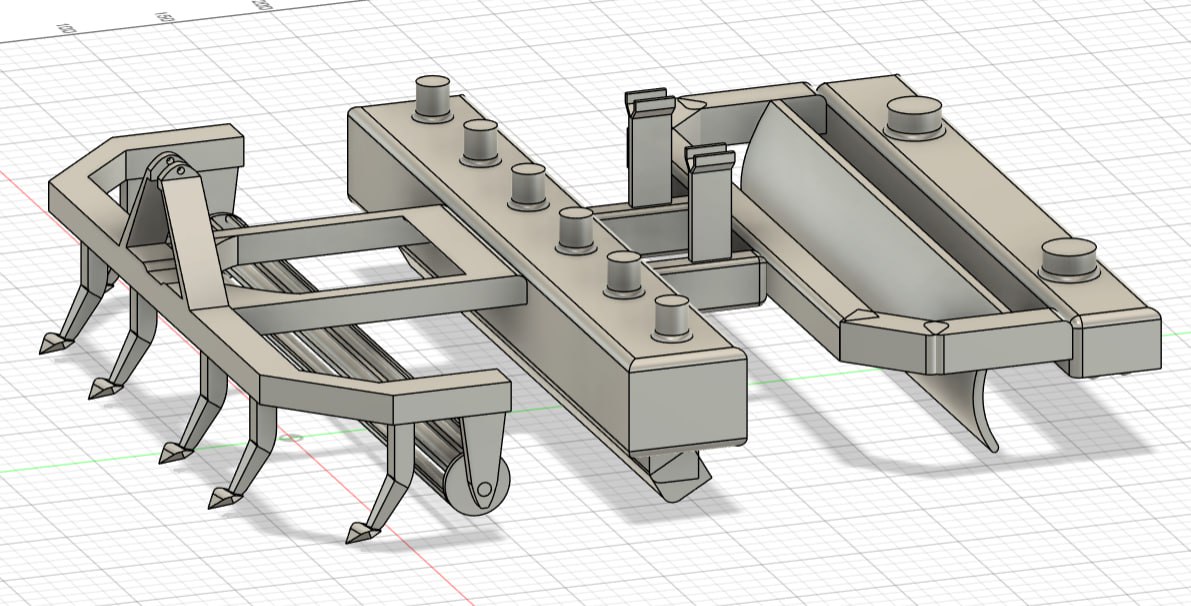Image resolution: width=1191 pixels, height=606 pixels.
Task: Click the pointed tip of the front-most tine
Action: click(357, 533)
